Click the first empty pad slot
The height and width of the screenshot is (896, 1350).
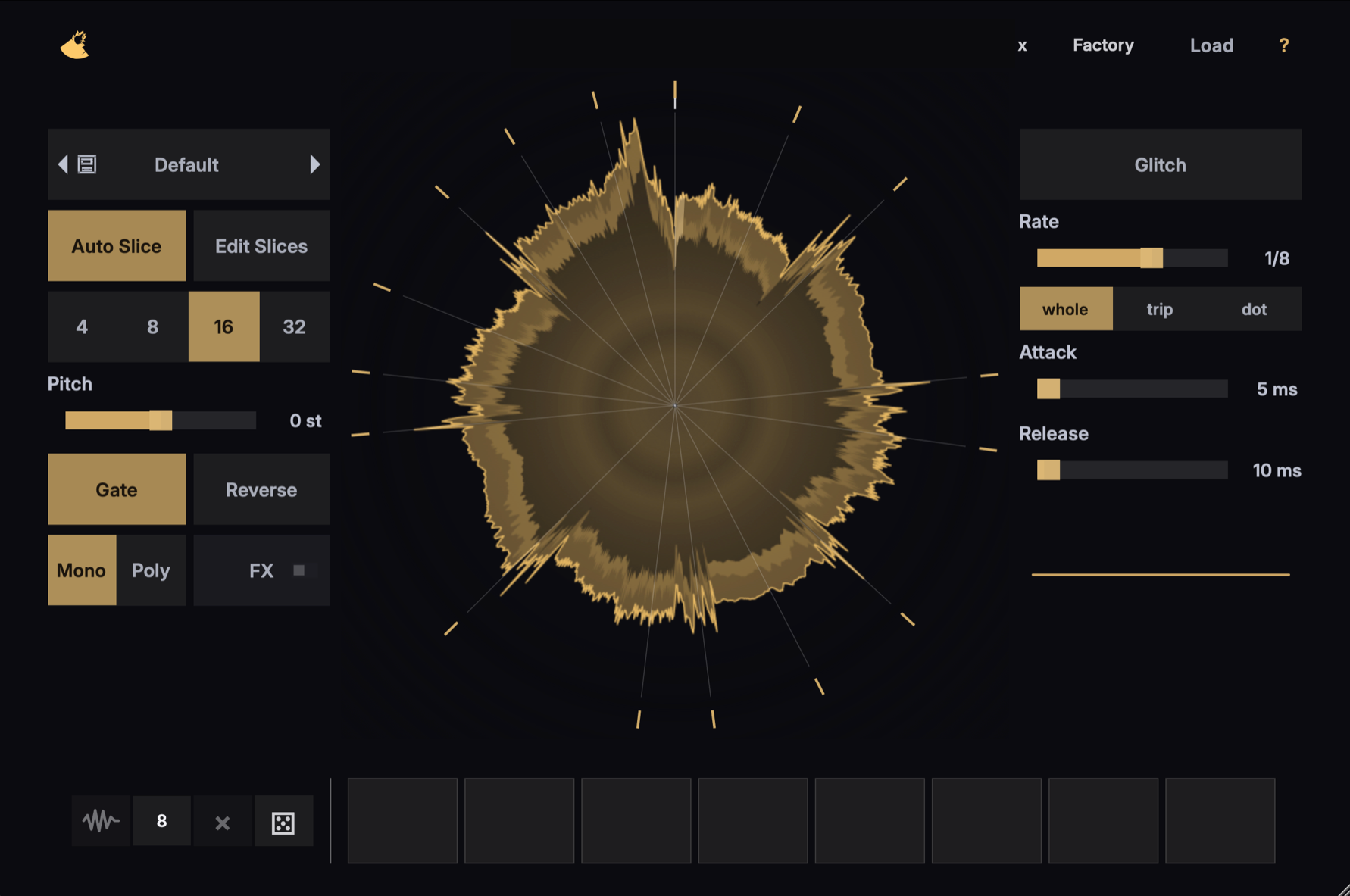click(x=402, y=820)
